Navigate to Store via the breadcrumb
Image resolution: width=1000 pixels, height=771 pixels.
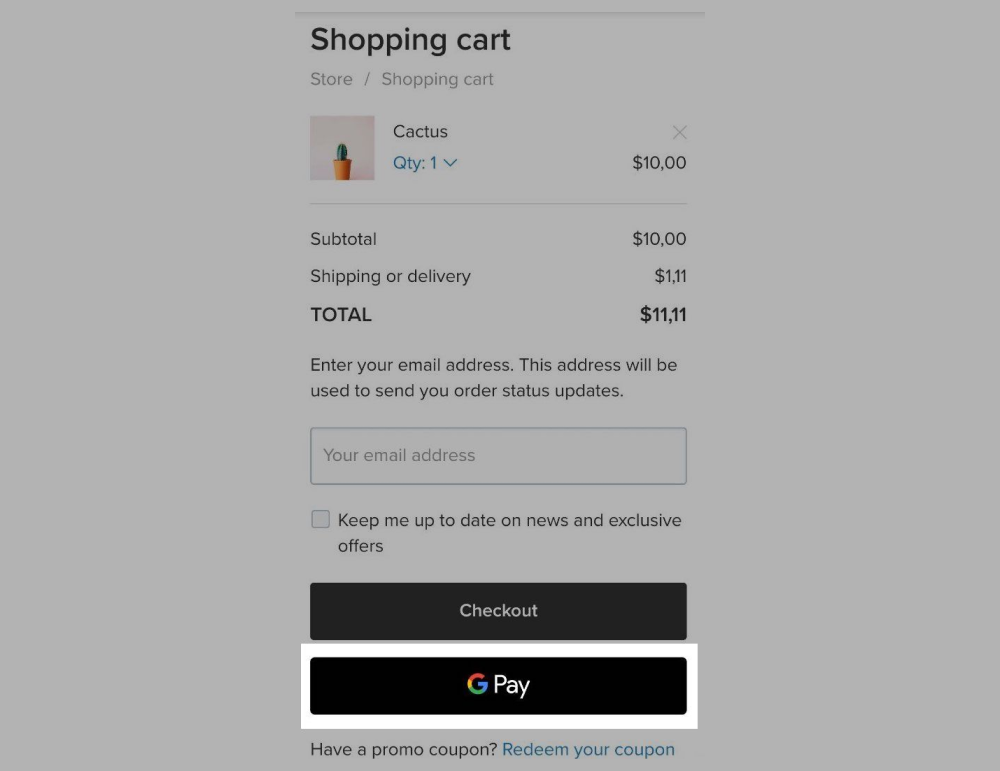point(331,79)
